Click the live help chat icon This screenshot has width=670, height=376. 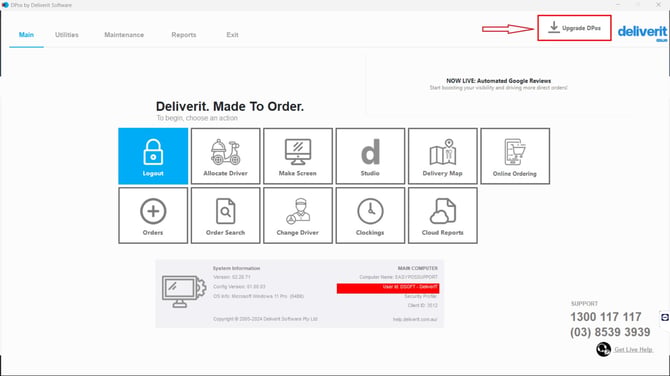tap(603, 349)
